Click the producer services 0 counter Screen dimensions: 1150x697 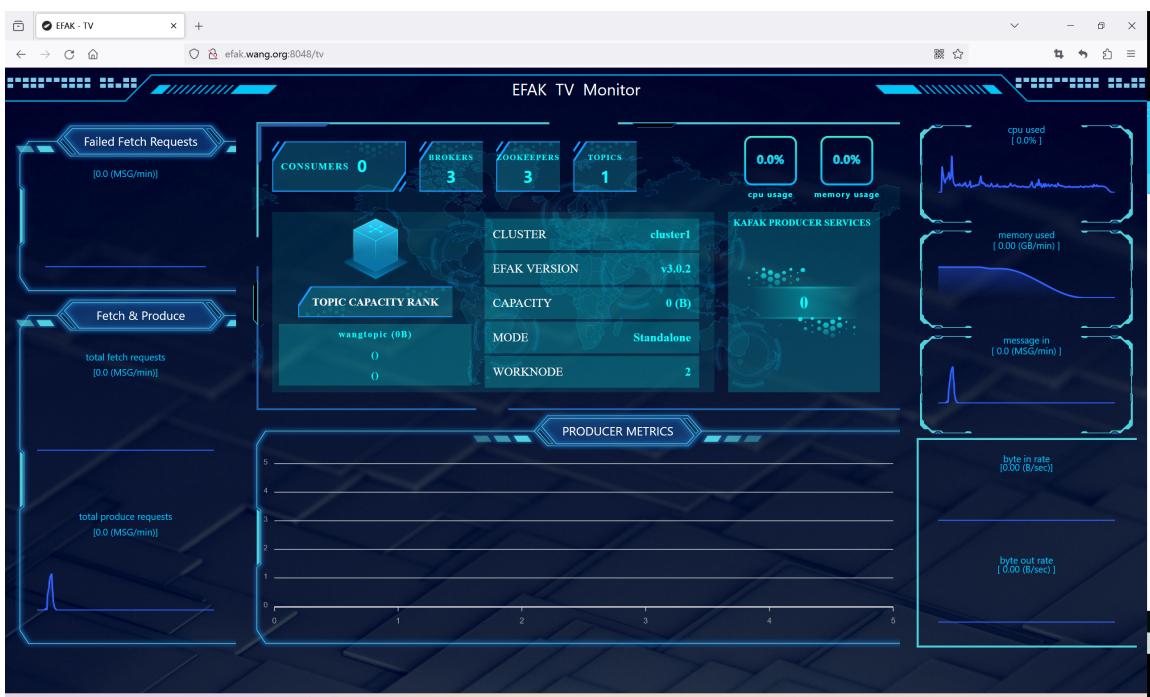coord(804,303)
